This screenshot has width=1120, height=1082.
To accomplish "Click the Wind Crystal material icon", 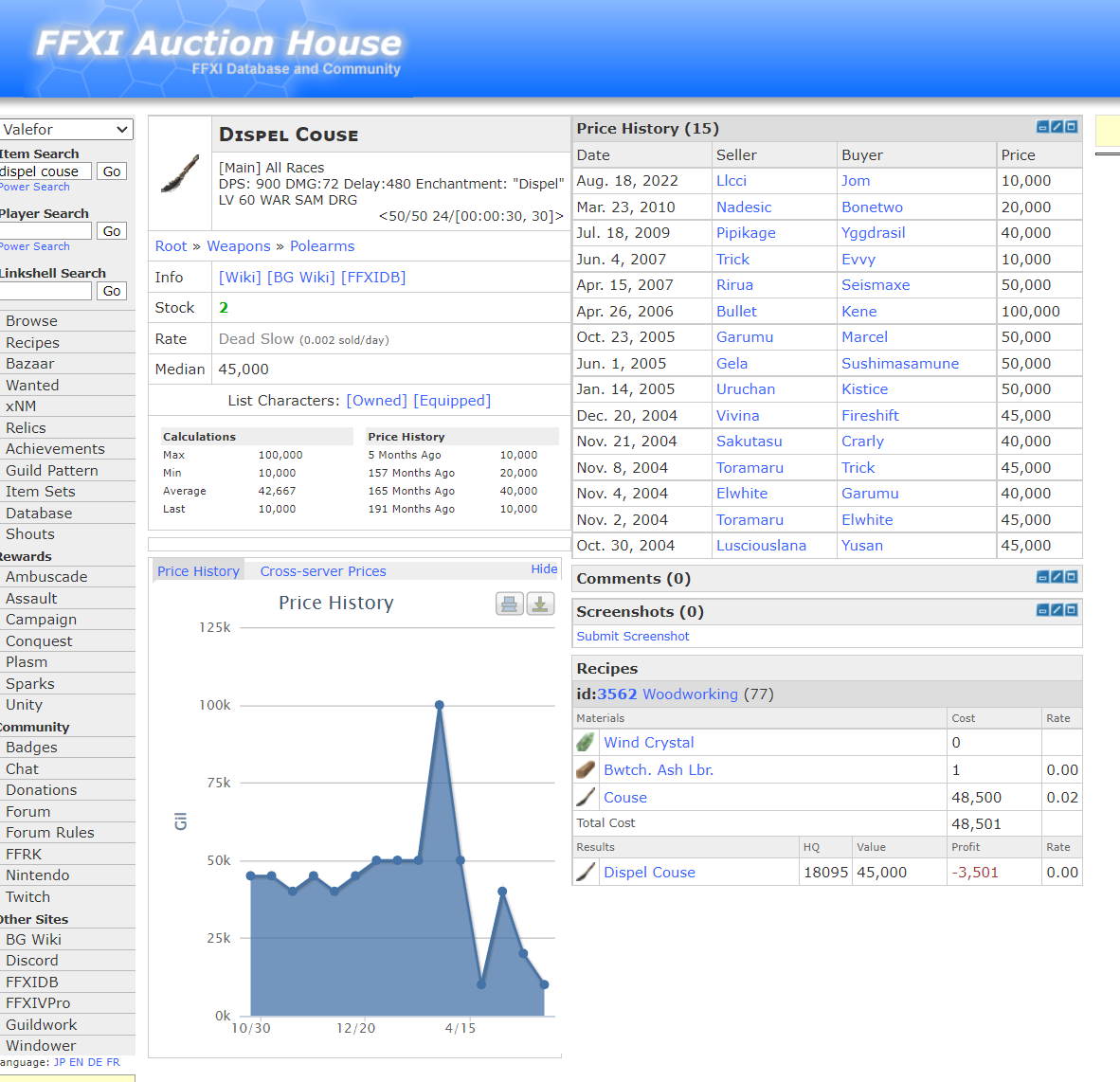I will (x=585, y=742).
